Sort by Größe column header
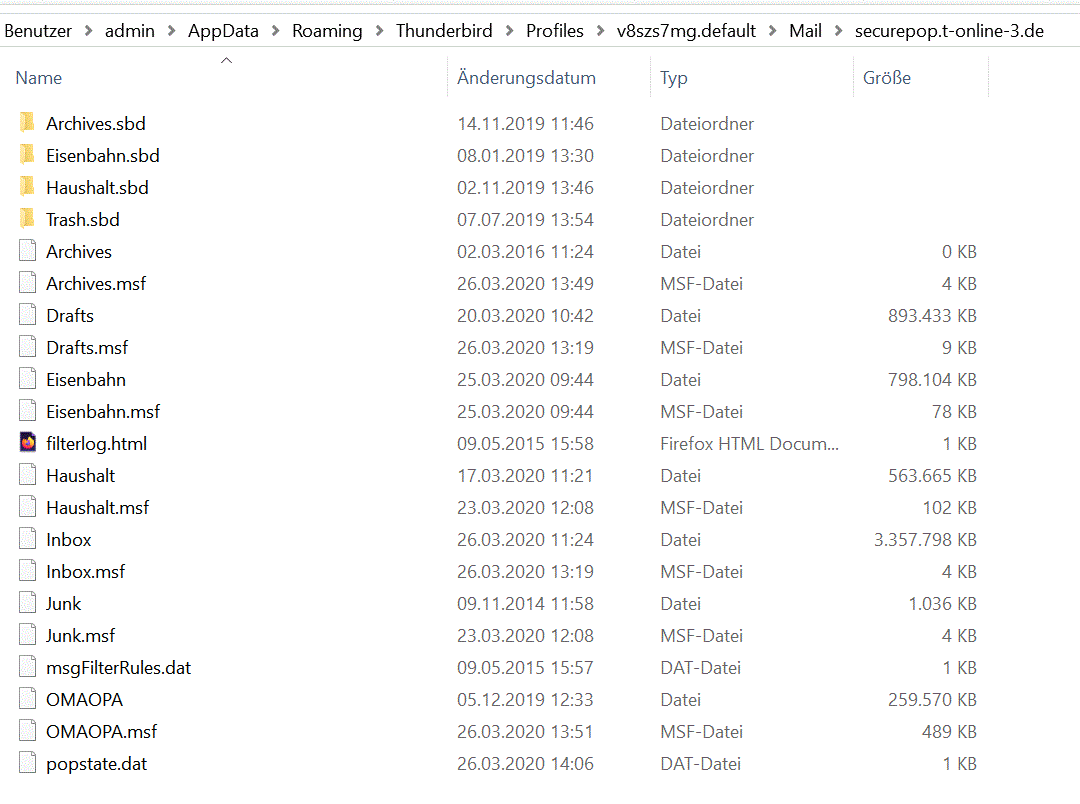 [887, 78]
